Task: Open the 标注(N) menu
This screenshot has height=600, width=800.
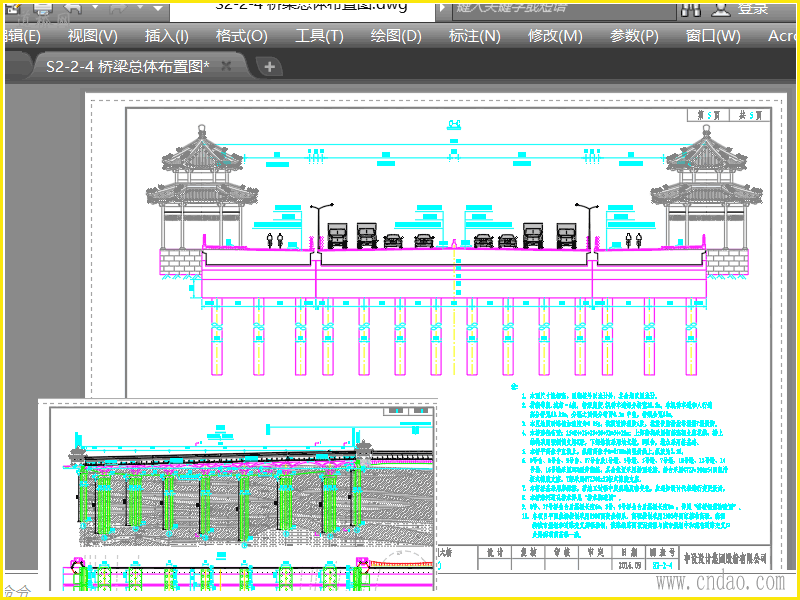Action: click(474, 36)
